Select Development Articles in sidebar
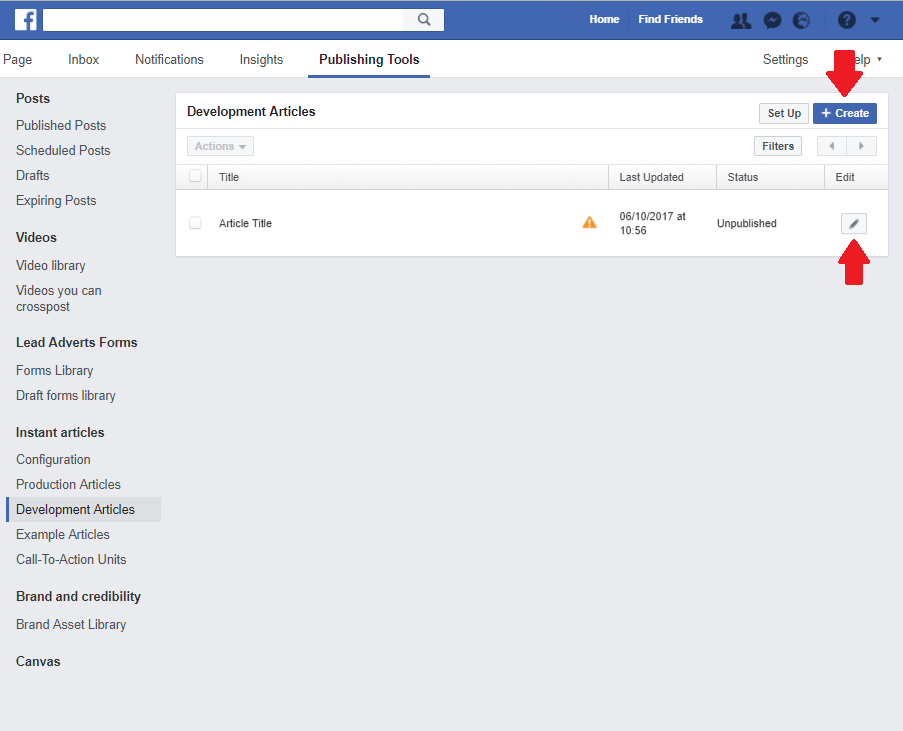903x731 pixels. [x=84, y=509]
